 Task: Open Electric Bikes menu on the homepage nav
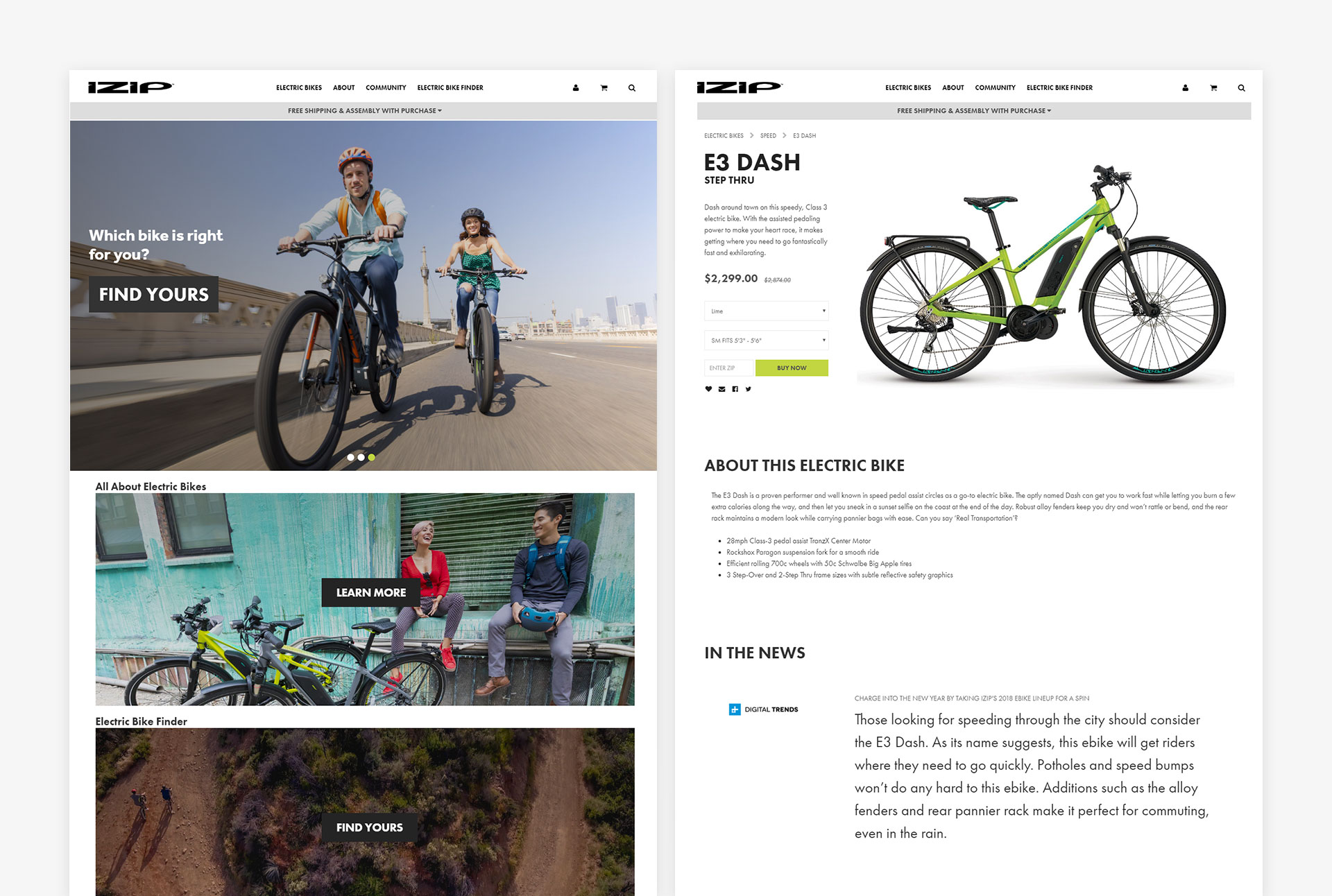point(299,88)
